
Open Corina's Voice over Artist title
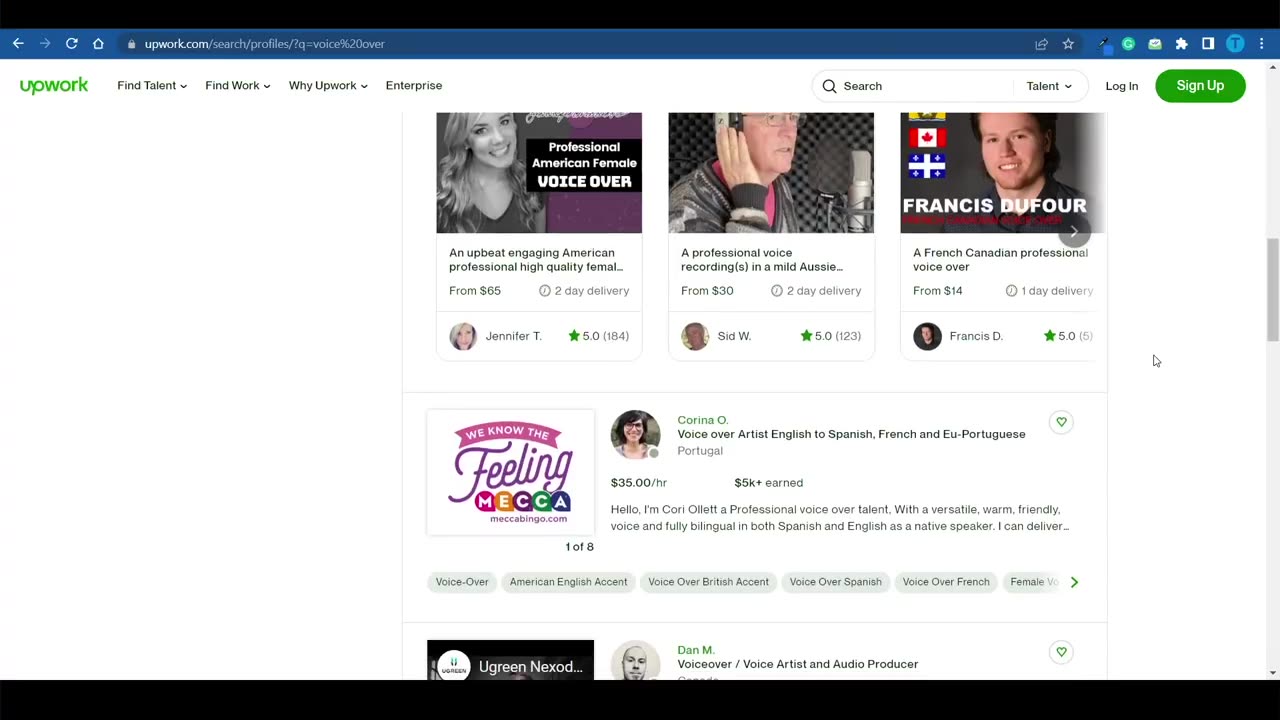click(x=851, y=434)
